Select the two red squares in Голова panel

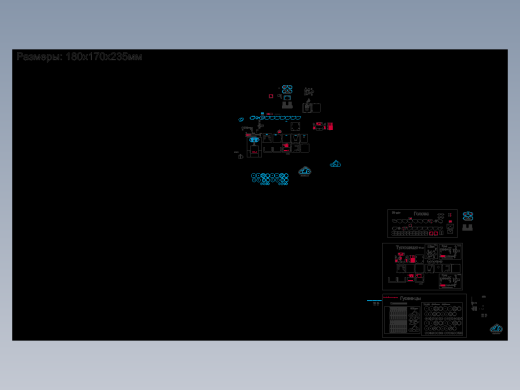click(x=433, y=233)
